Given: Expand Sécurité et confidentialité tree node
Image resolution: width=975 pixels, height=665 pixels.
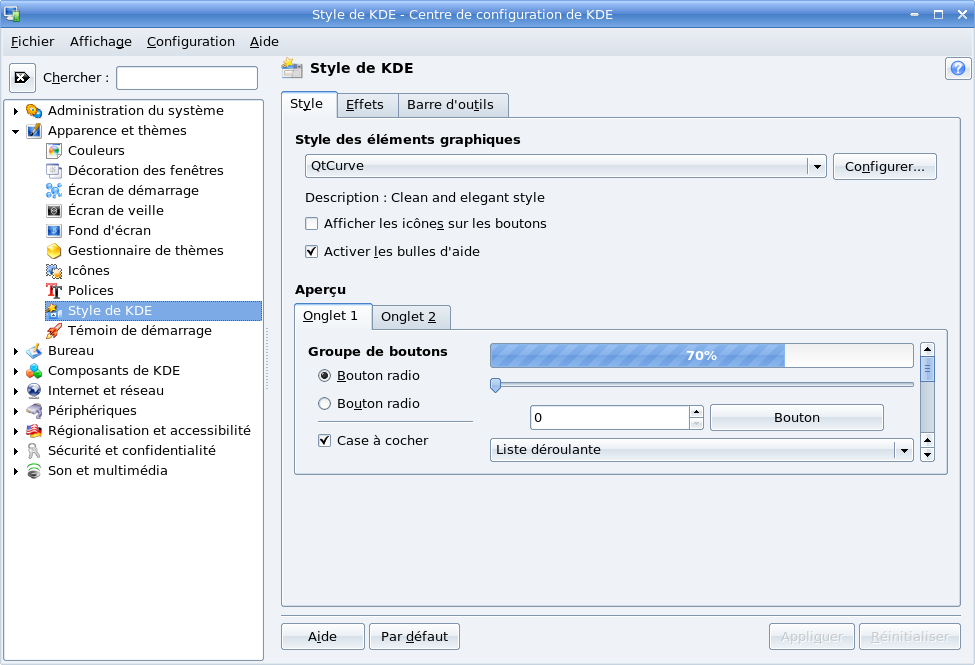Looking at the screenshot, I should coord(16,451).
